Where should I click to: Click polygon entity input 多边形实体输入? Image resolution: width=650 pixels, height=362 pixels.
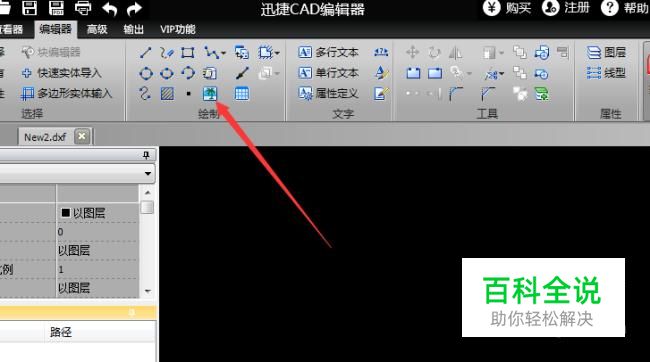point(66,93)
